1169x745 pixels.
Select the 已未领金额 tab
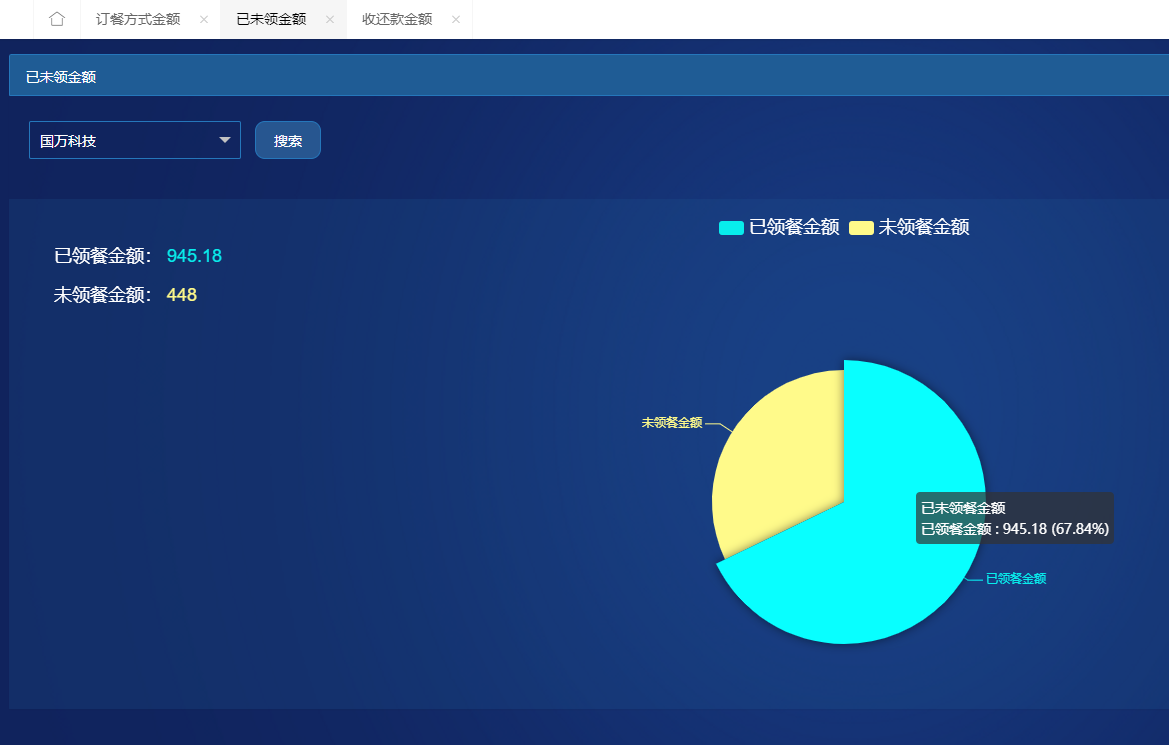(271, 19)
